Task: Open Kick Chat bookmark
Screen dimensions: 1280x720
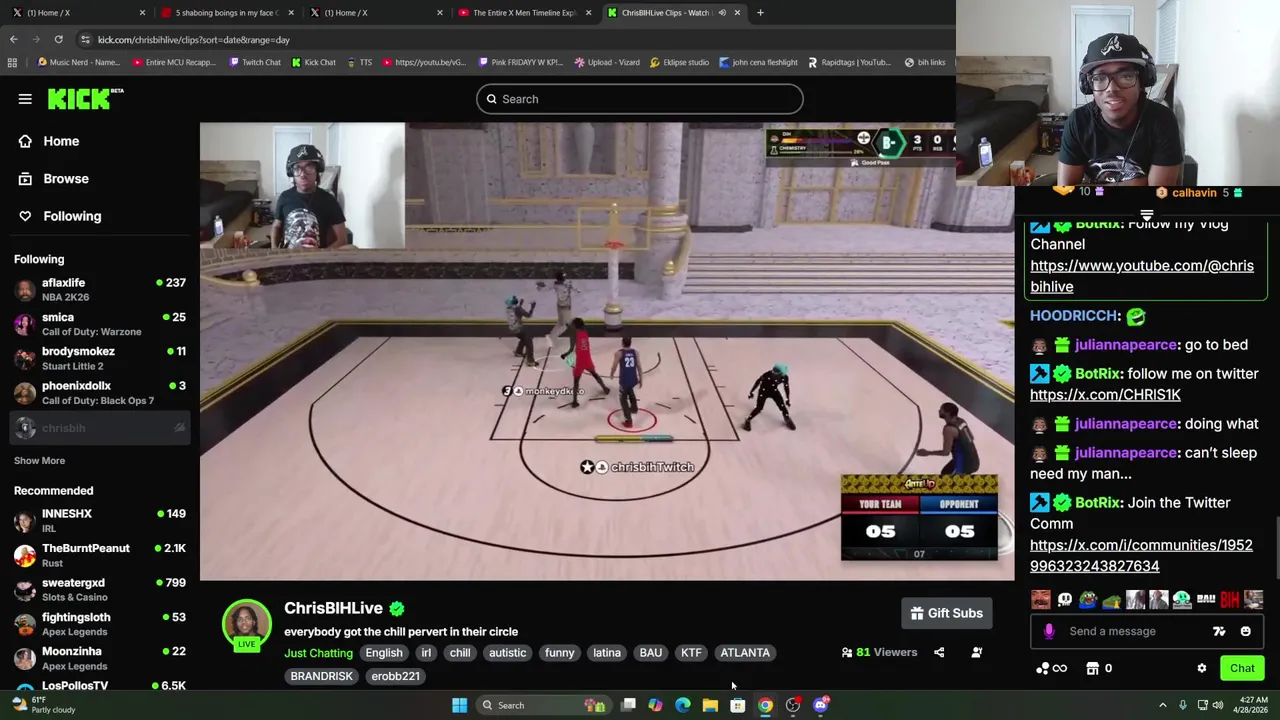Action: [x=313, y=62]
